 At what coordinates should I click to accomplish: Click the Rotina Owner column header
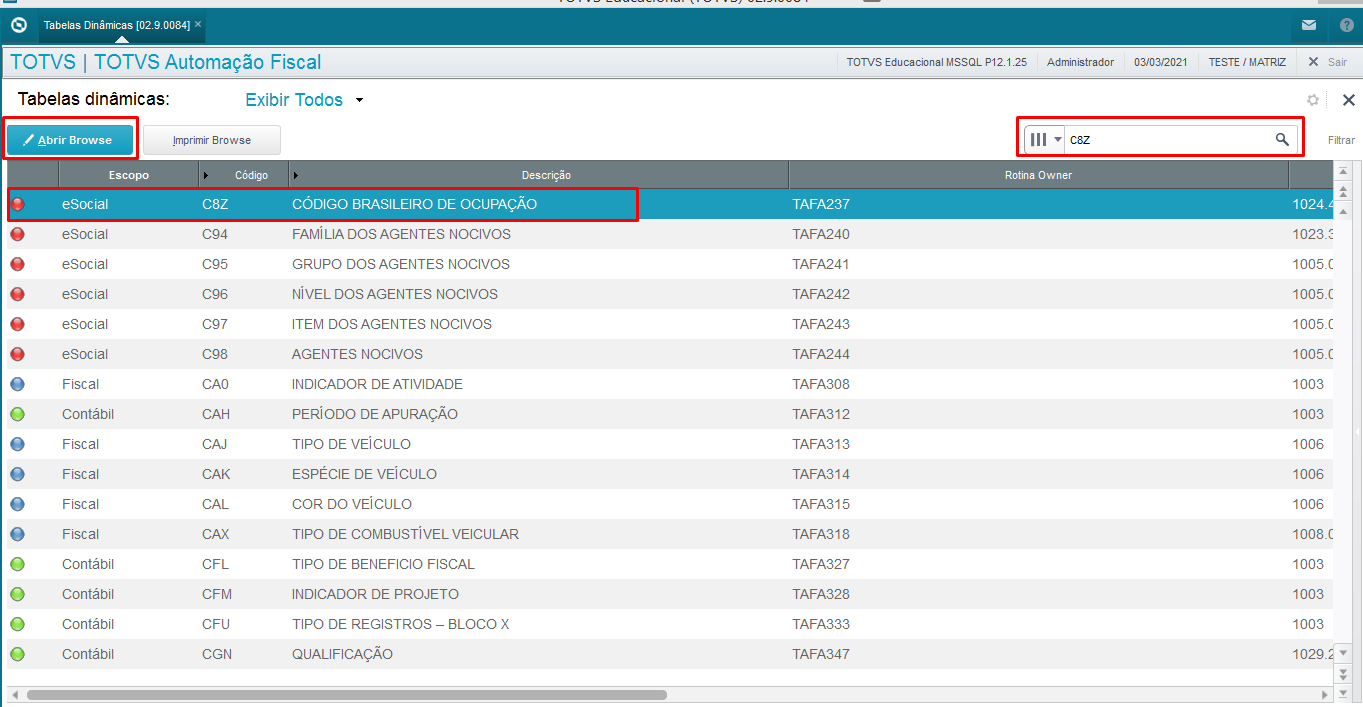1038,175
